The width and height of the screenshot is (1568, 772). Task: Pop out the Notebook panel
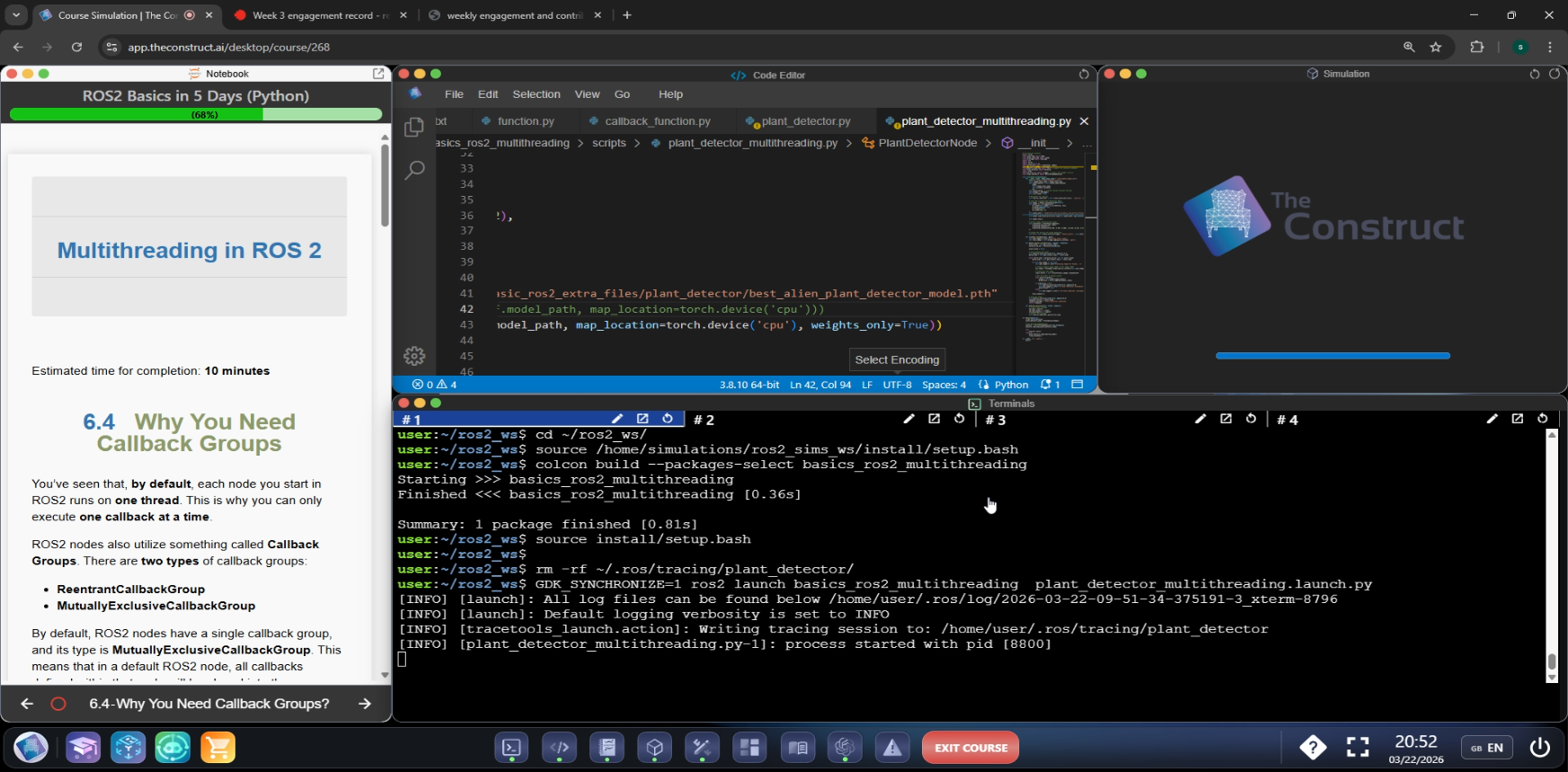(x=378, y=74)
